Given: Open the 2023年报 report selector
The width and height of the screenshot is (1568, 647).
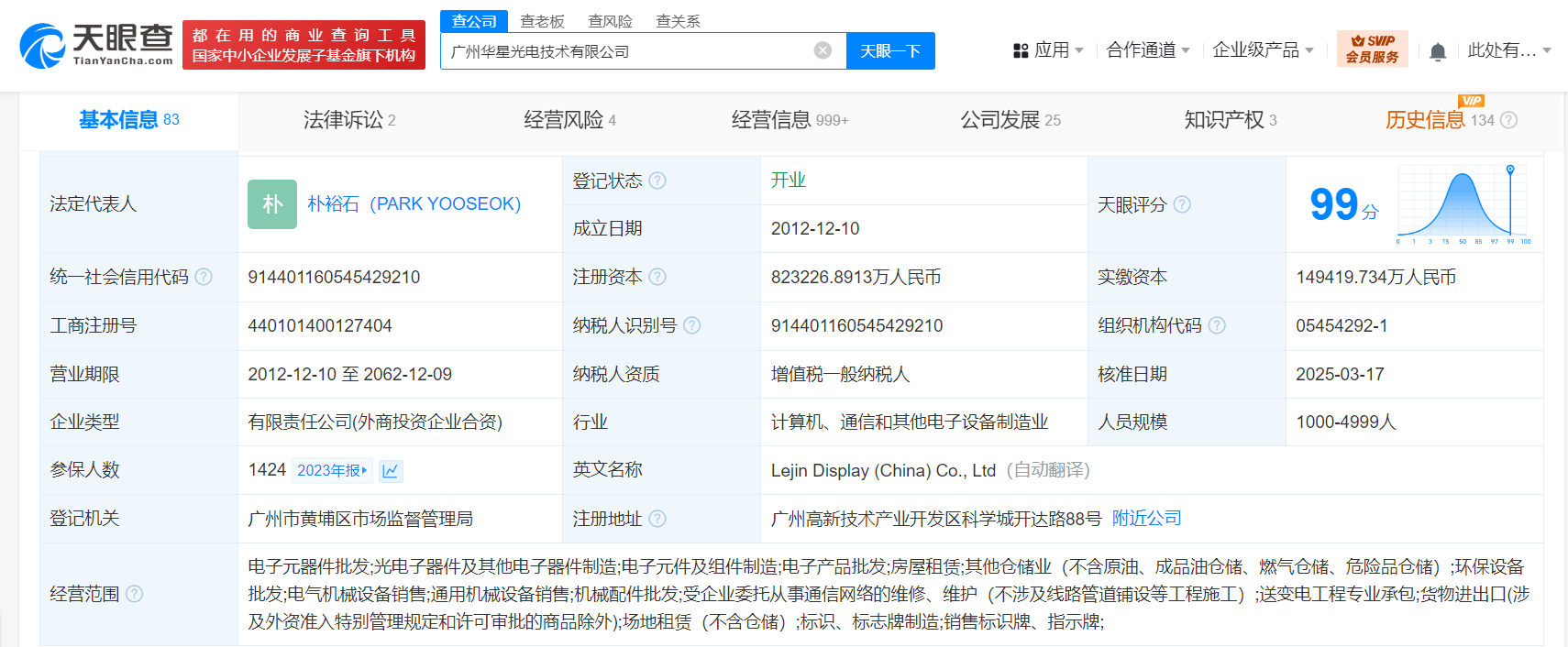Looking at the screenshot, I should click(x=332, y=470).
